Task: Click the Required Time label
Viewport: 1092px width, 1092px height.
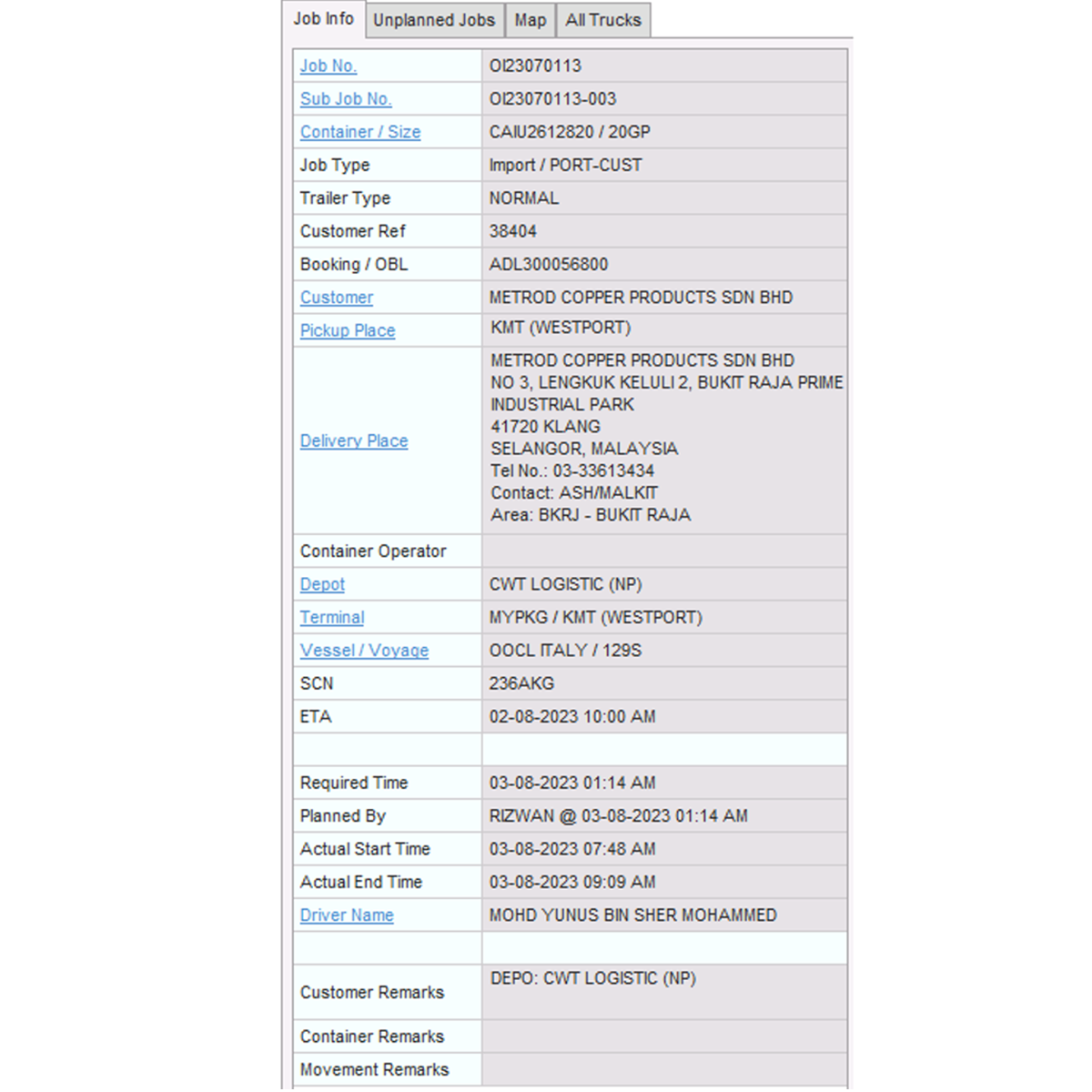Action: (354, 783)
